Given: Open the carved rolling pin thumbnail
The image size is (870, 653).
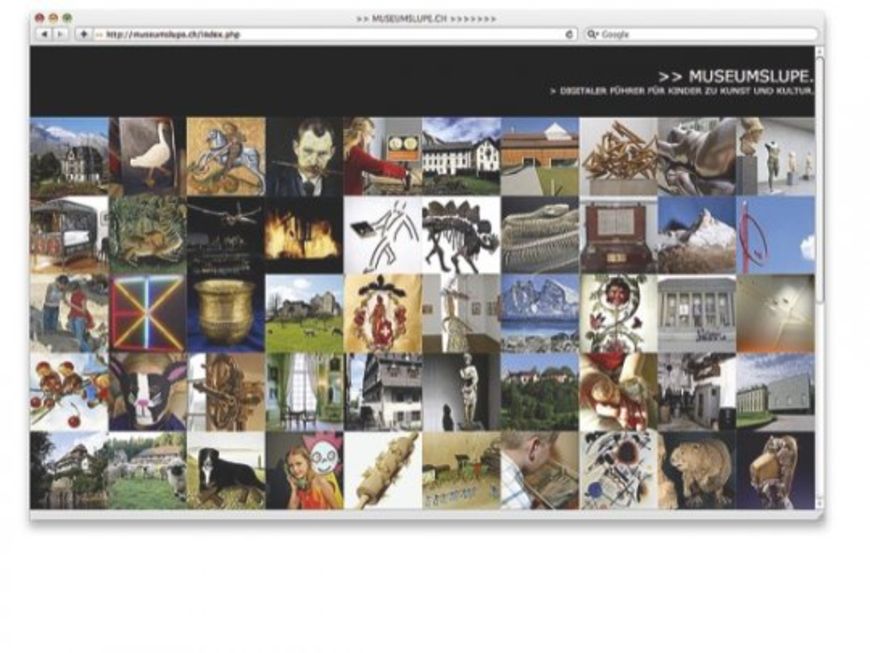Looking at the screenshot, I should (x=383, y=470).
